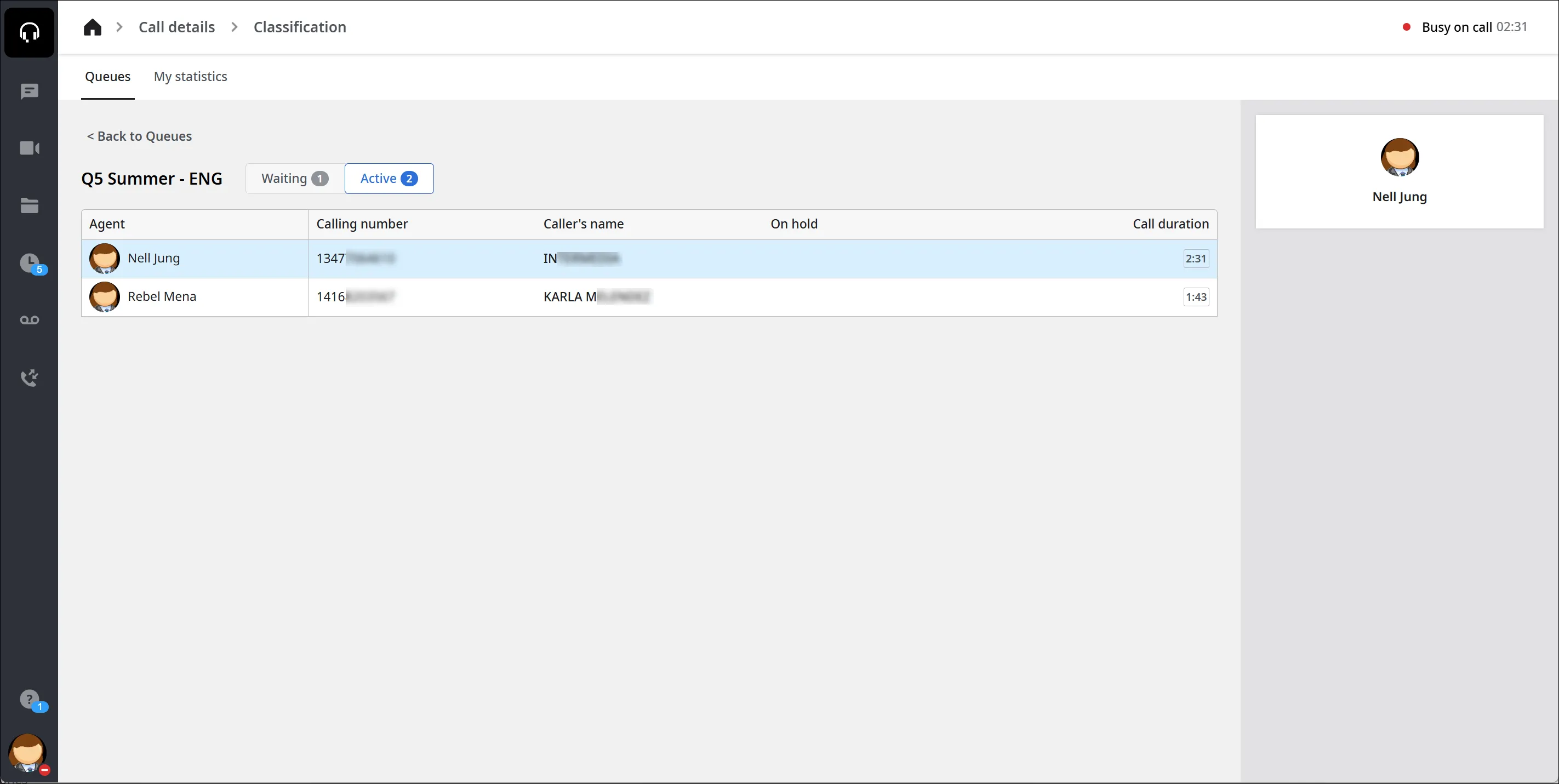1559x784 pixels.
Task: Click Busy on call status text
Action: coord(1457,27)
